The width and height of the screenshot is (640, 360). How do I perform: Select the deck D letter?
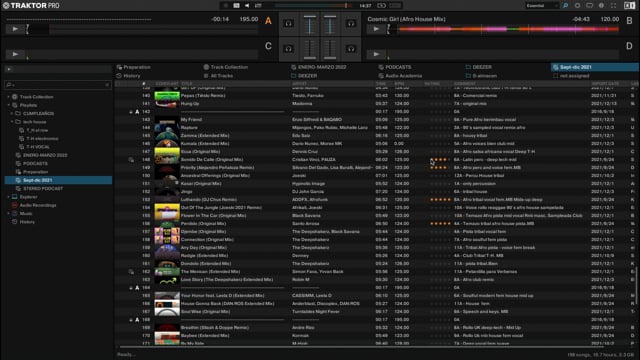point(629,46)
